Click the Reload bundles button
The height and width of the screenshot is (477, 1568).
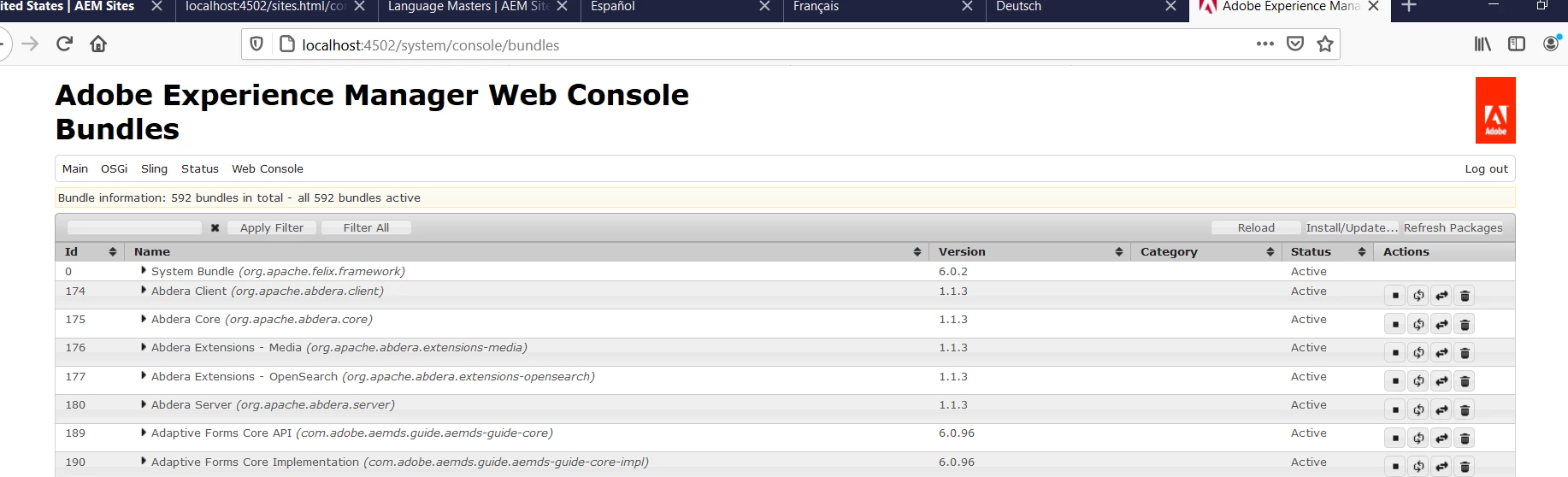click(x=1256, y=227)
